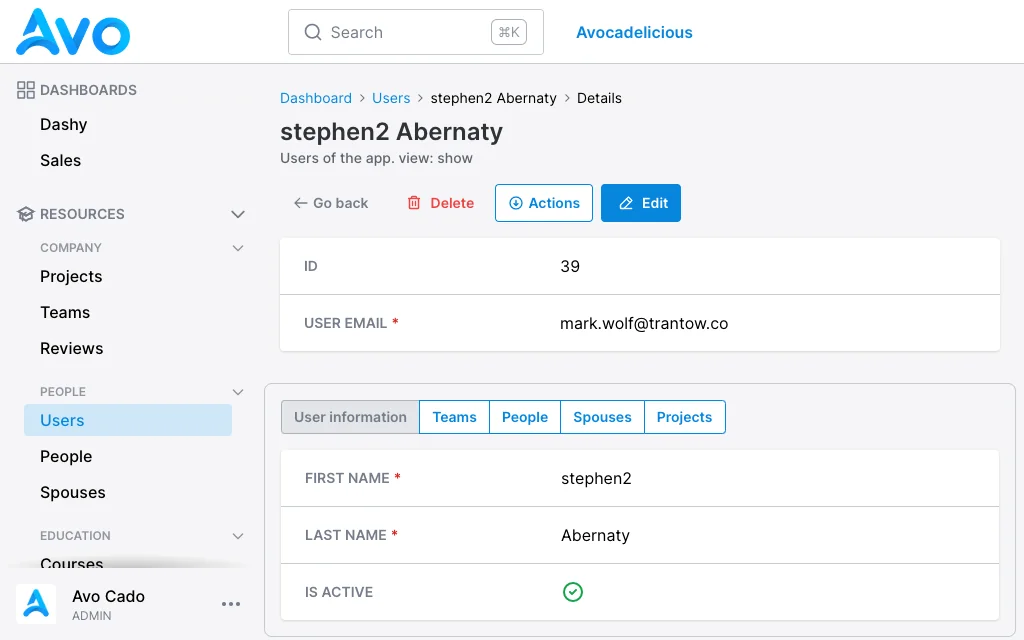
Task: Click the search magnifier icon
Action: click(313, 32)
